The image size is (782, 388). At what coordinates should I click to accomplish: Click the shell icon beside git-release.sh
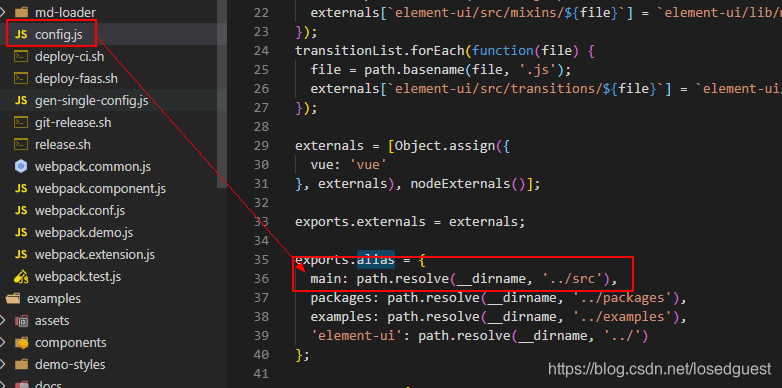(x=21, y=122)
